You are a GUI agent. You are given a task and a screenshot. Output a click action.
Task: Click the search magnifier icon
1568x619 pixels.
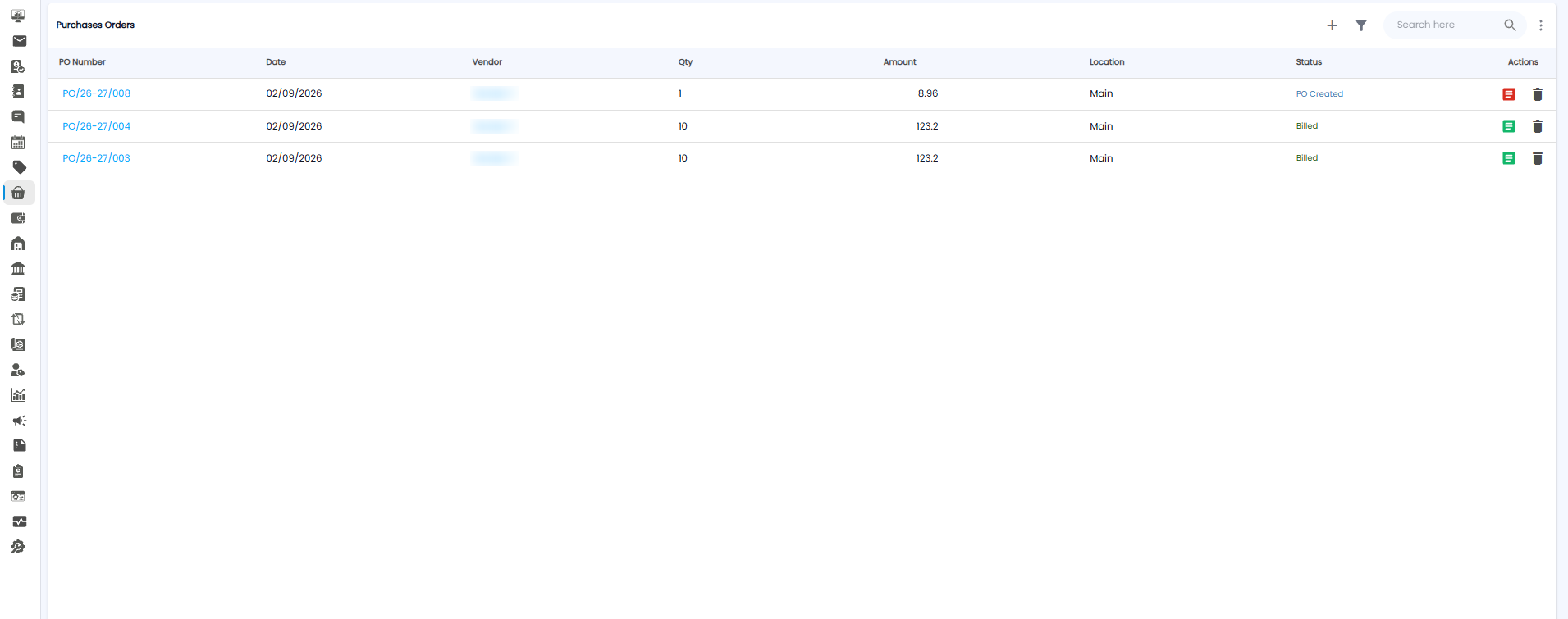point(1510,25)
